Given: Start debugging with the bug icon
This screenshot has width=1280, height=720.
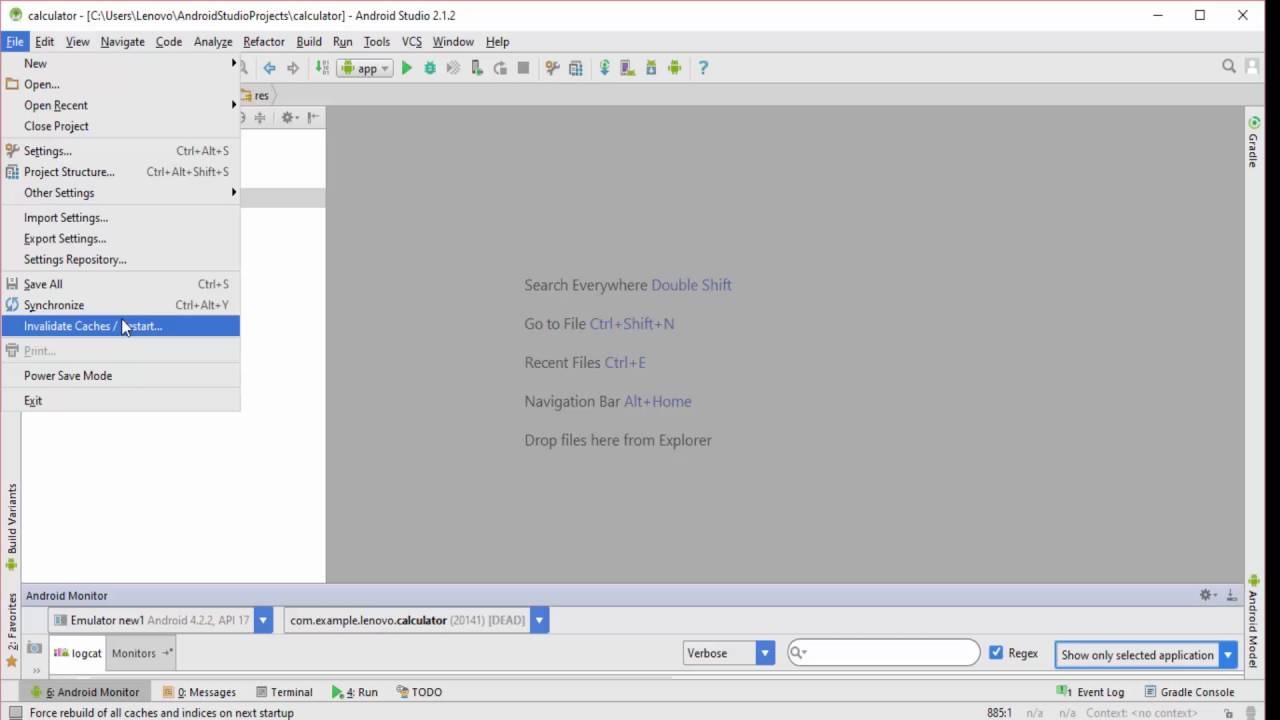Looking at the screenshot, I should pyautogui.click(x=430, y=68).
